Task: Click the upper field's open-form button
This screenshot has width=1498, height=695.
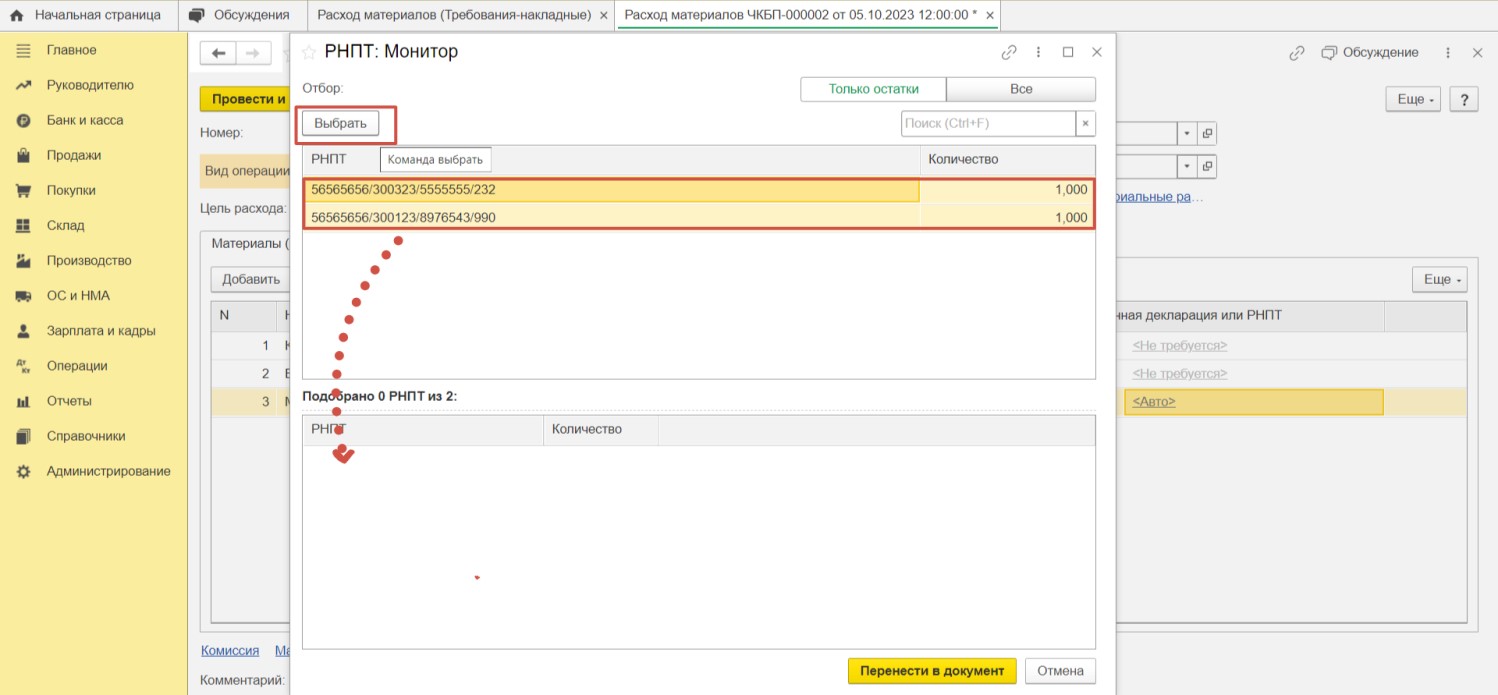Action: pyautogui.click(x=1207, y=134)
